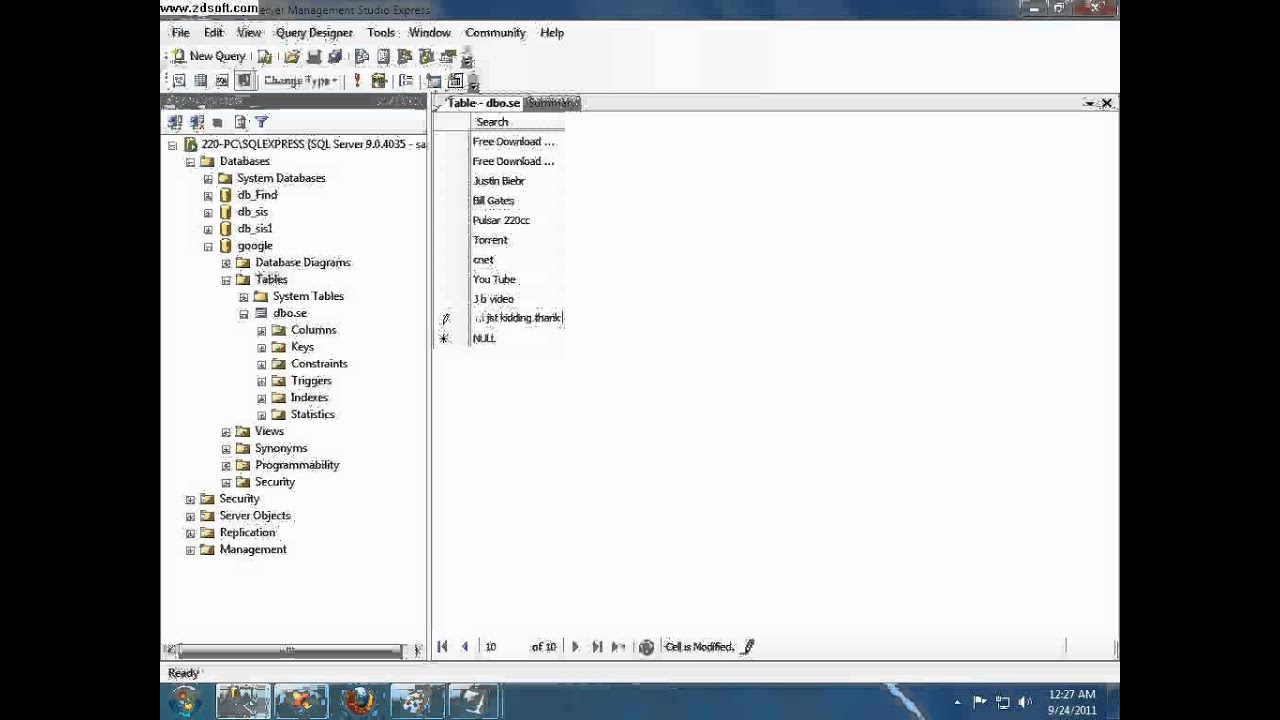Expand the Views folder node
The height and width of the screenshot is (720, 1280).
(226, 432)
